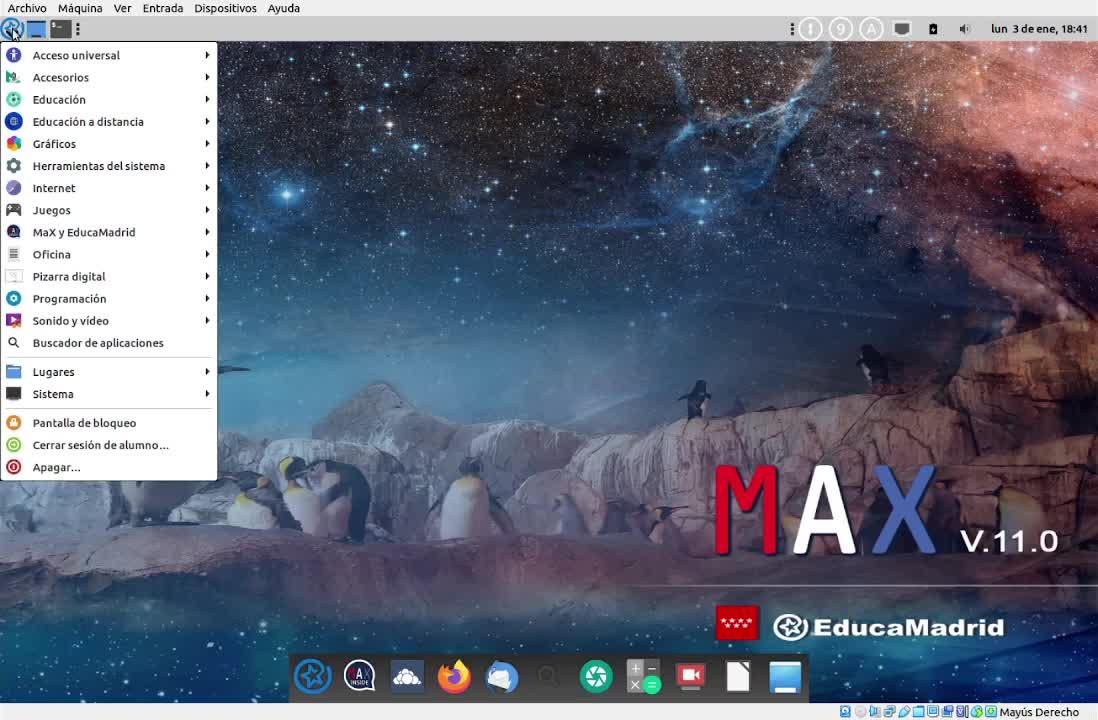
Task: Select Apagar… to shut down
Action: pos(109,467)
